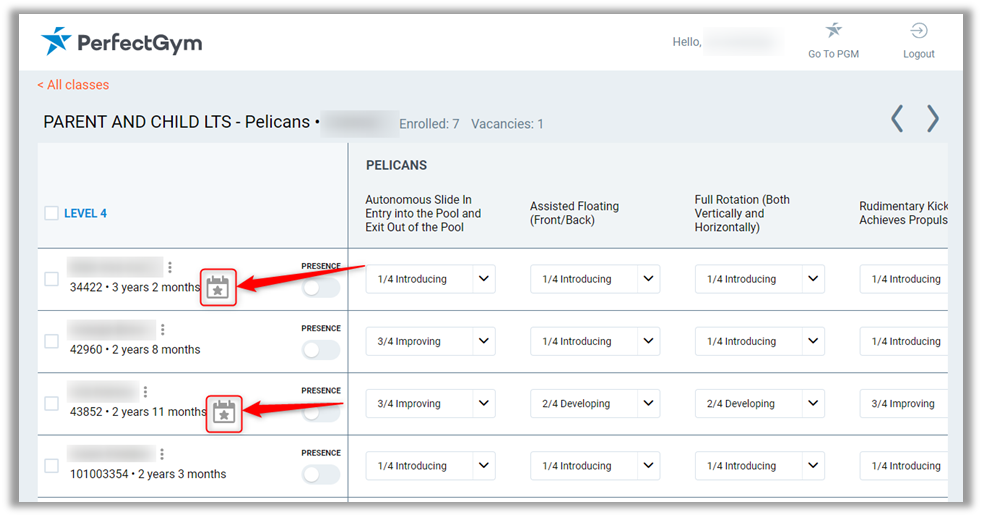Click the Assisted Floating column header
The height and width of the screenshot is (517, 983).
point(574,213)
